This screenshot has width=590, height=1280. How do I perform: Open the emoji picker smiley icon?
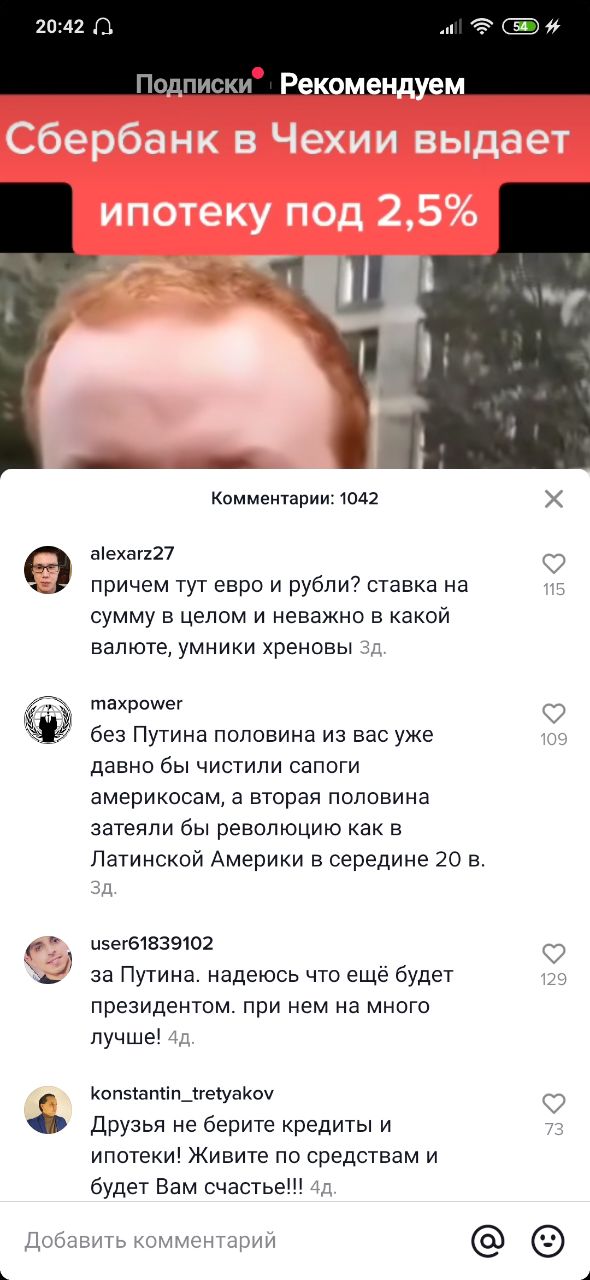(x=547, y=1241)
